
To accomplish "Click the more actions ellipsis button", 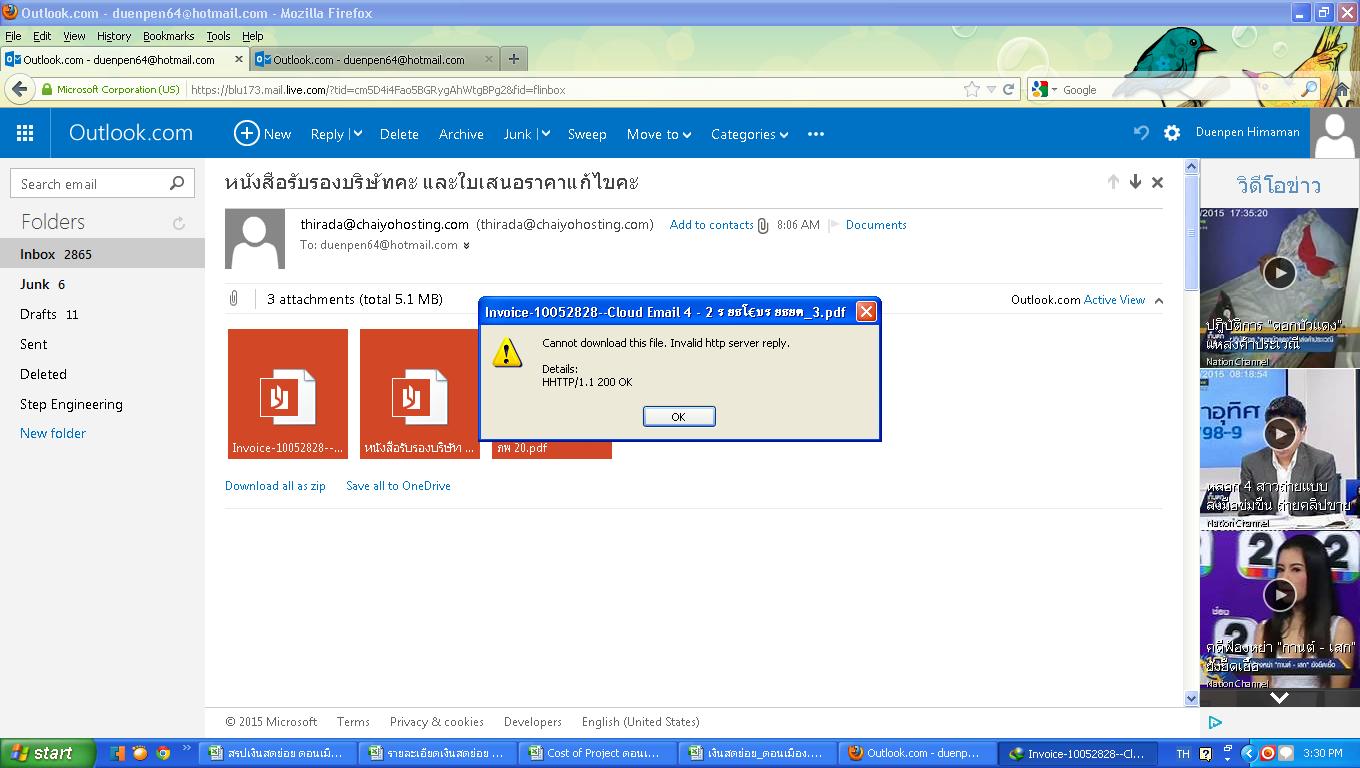I will (816, 134).
